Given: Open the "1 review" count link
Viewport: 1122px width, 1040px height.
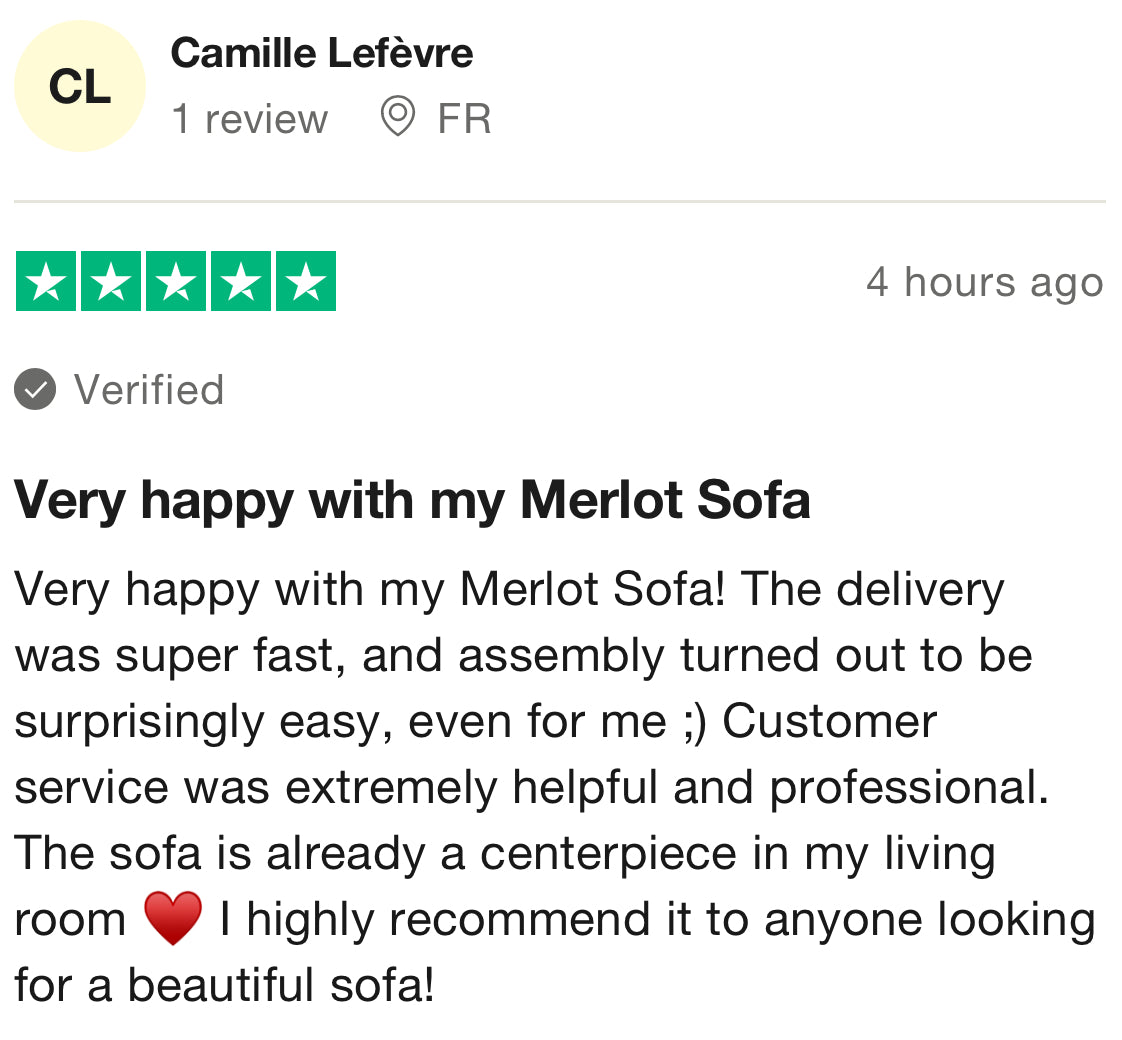Looking at the screenshot, I should pos(249,119).
